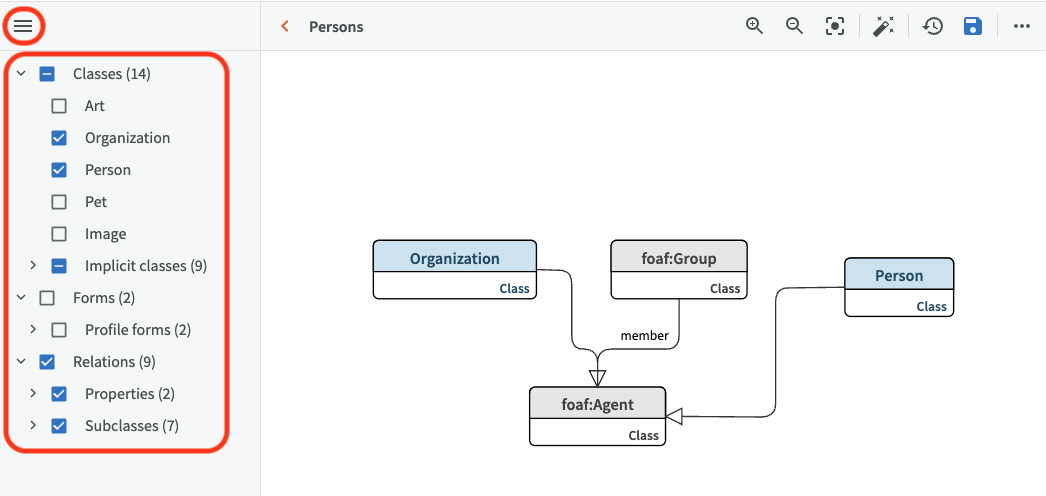Screen dimensions: 1046x496
Task: Click the hamburger menu icon
Action: click(23, 26)
